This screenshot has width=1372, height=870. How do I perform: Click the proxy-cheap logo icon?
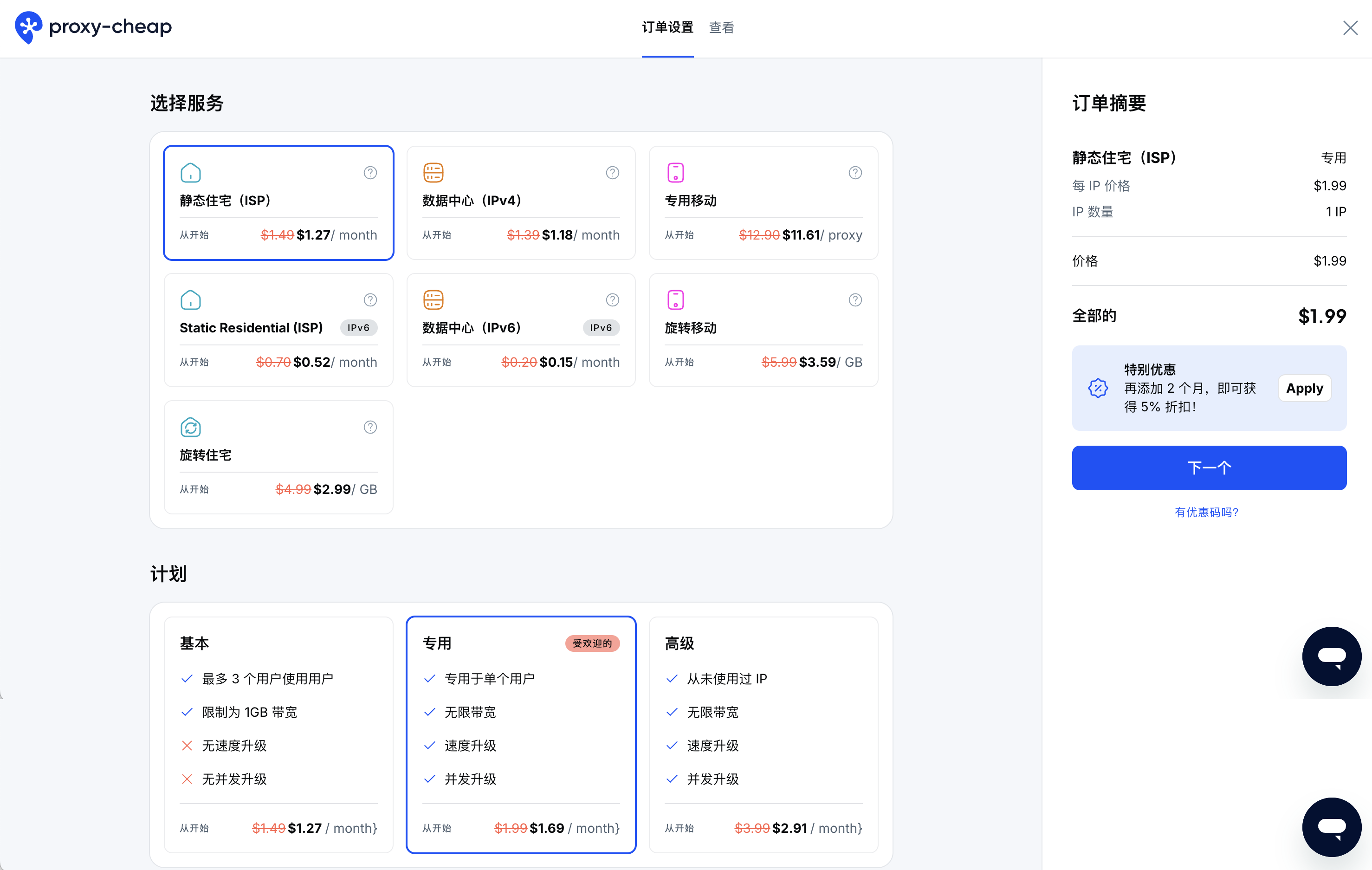point(27,27)
